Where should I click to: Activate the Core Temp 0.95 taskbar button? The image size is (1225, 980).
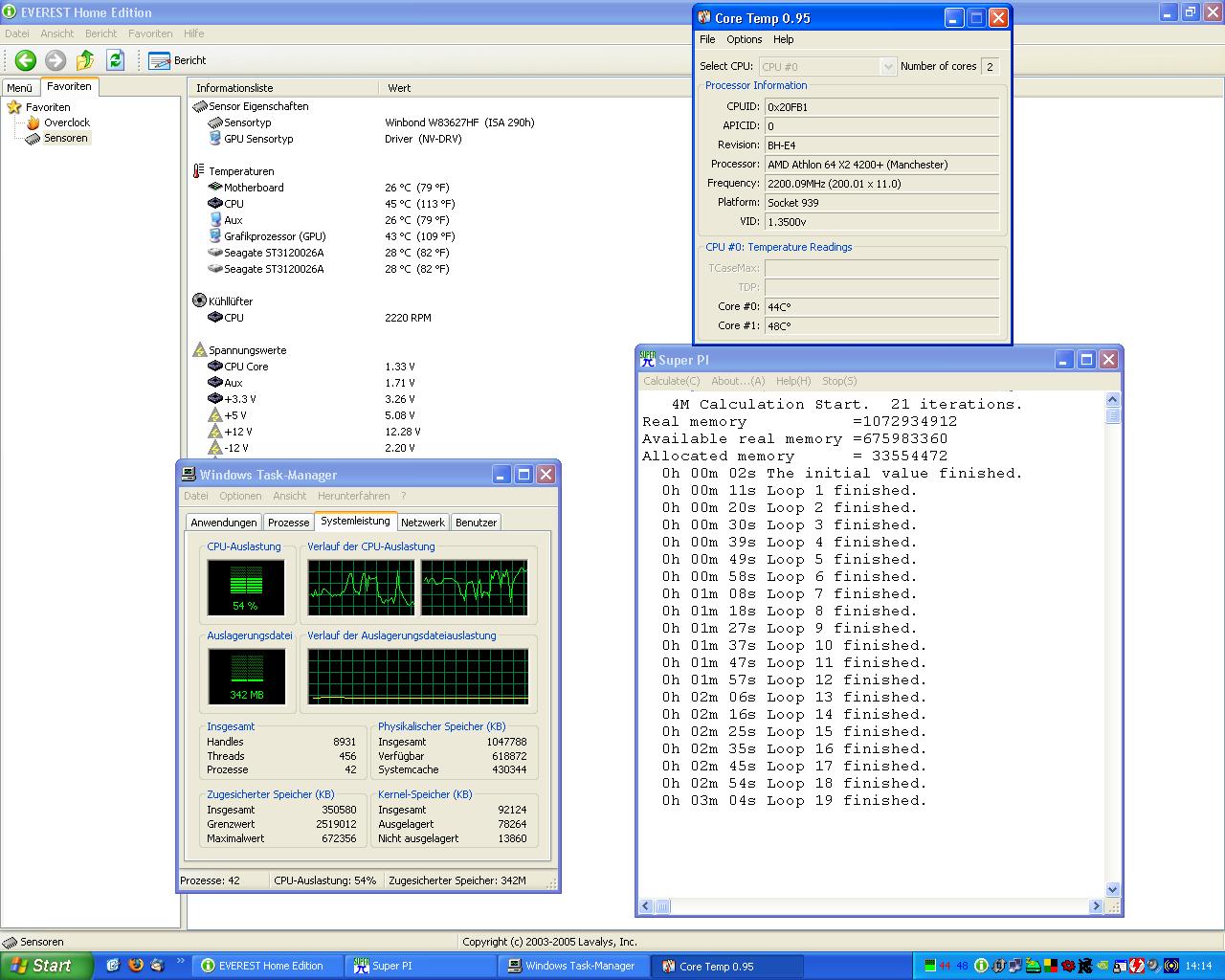point(727,966)
